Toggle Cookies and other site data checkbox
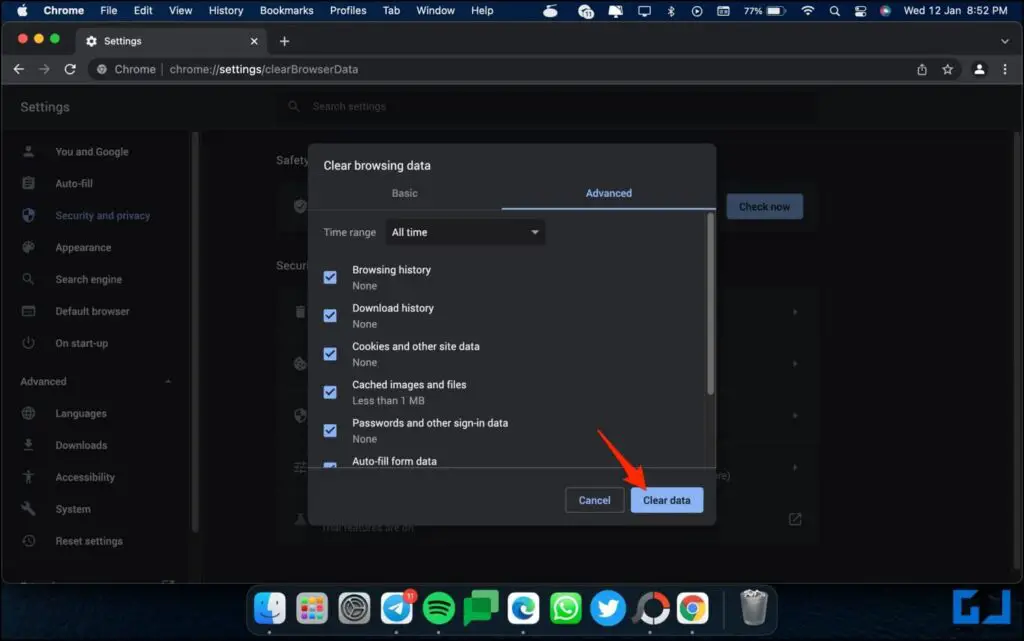The image size is (1024, 641). tap(330, 354)
